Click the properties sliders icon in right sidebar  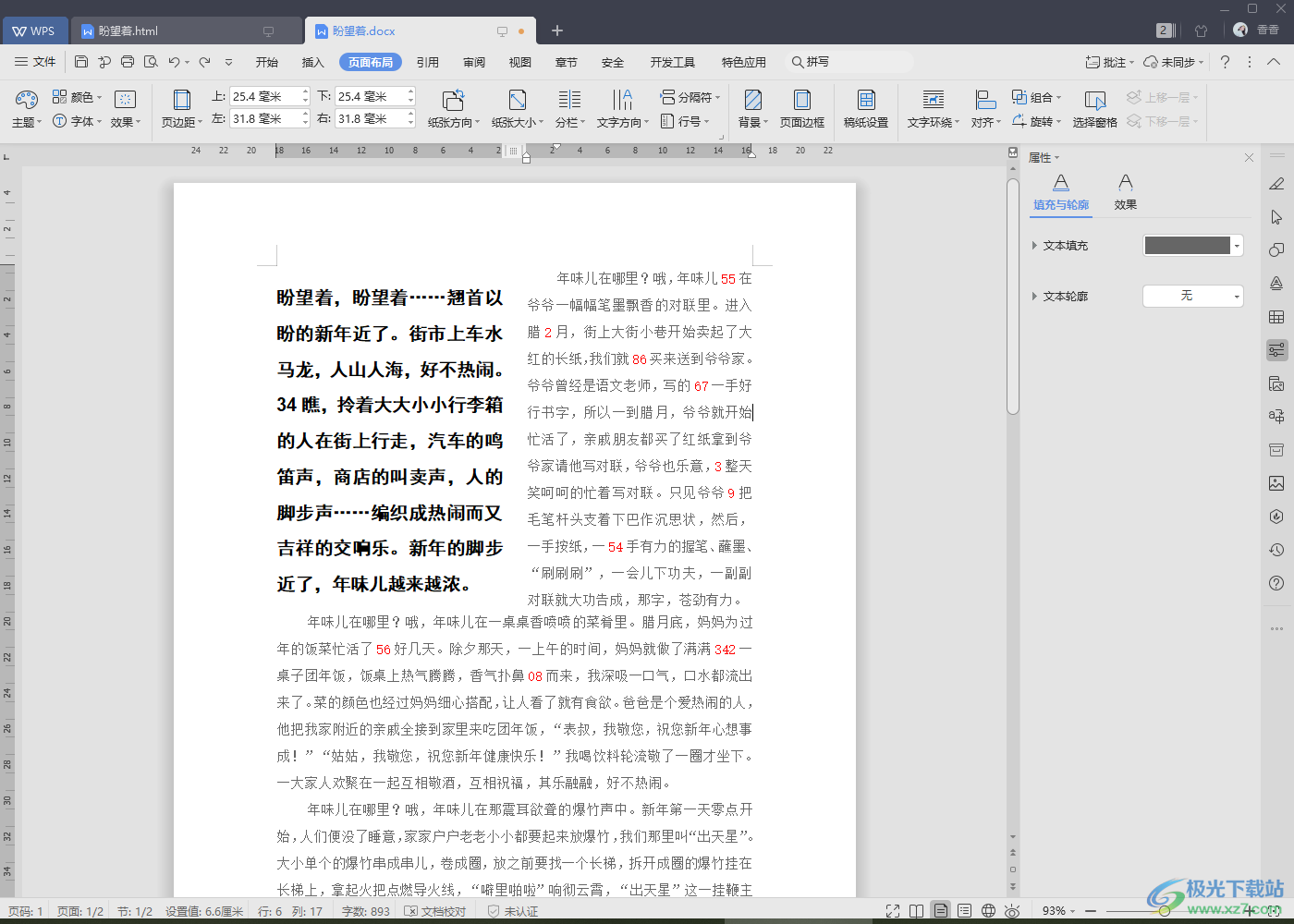[1276, 350]
